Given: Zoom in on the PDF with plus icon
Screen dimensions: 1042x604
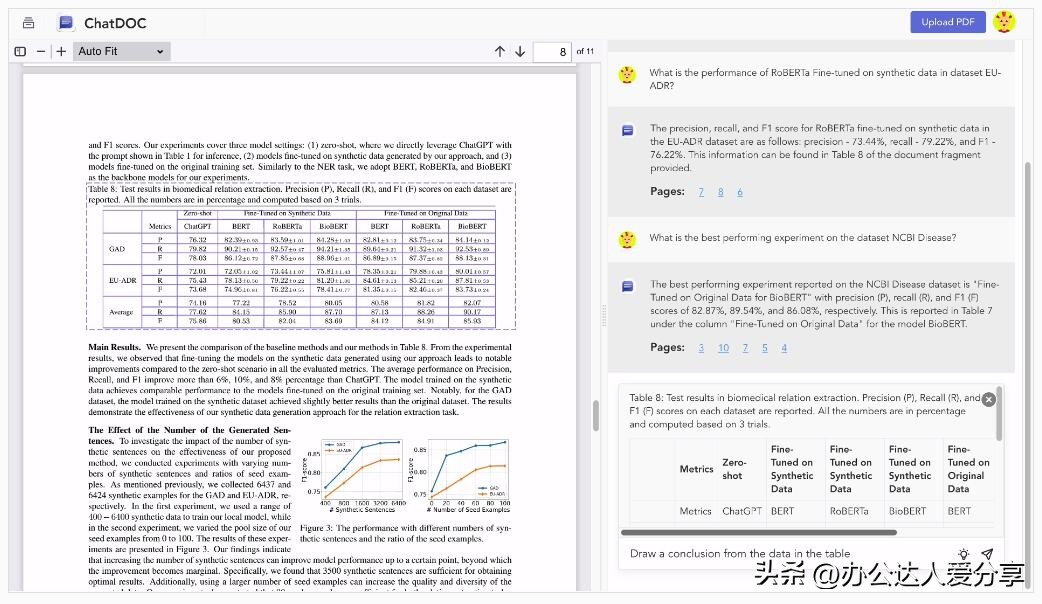Looking at the screenshot, I should [x=60, y=50].
